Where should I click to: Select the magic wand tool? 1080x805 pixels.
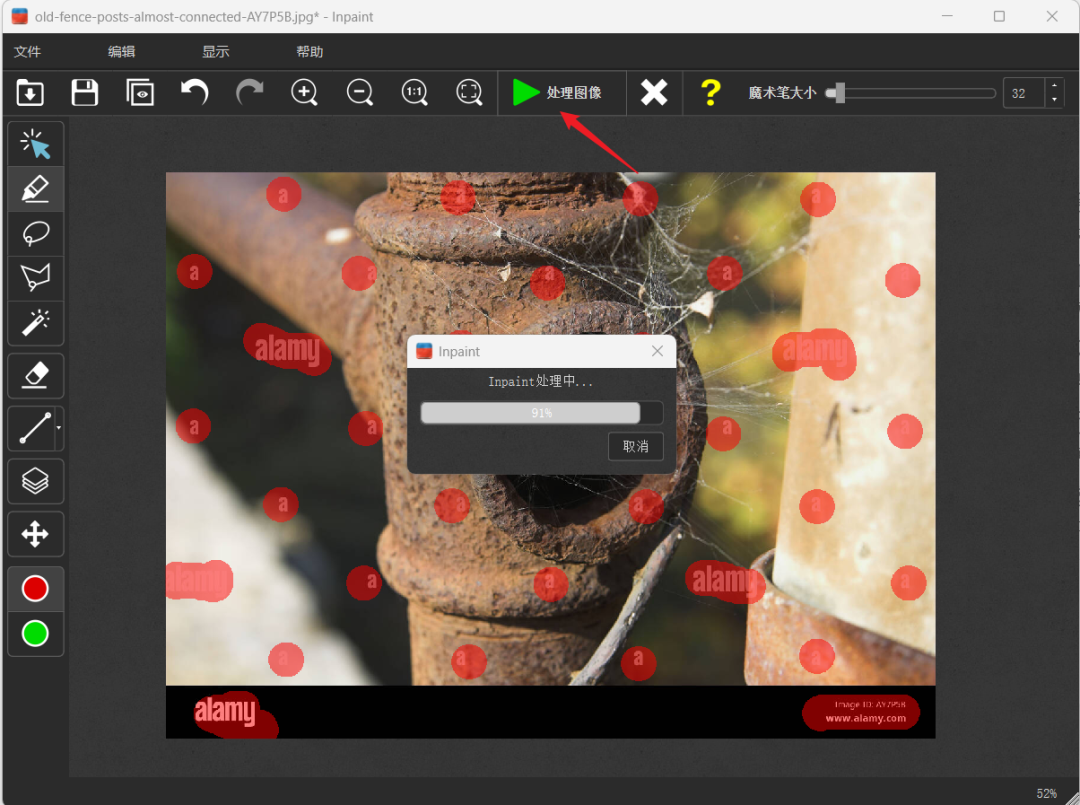[35, 323]
